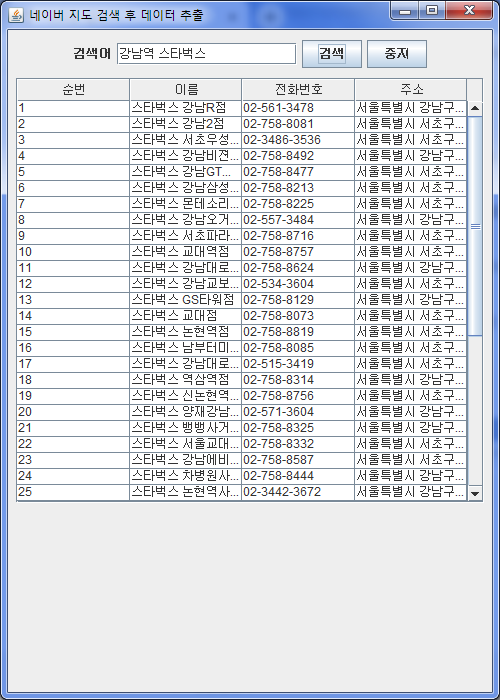Click the Java icon in title bar
The image size is (500, 700).
tap(16, 15)
